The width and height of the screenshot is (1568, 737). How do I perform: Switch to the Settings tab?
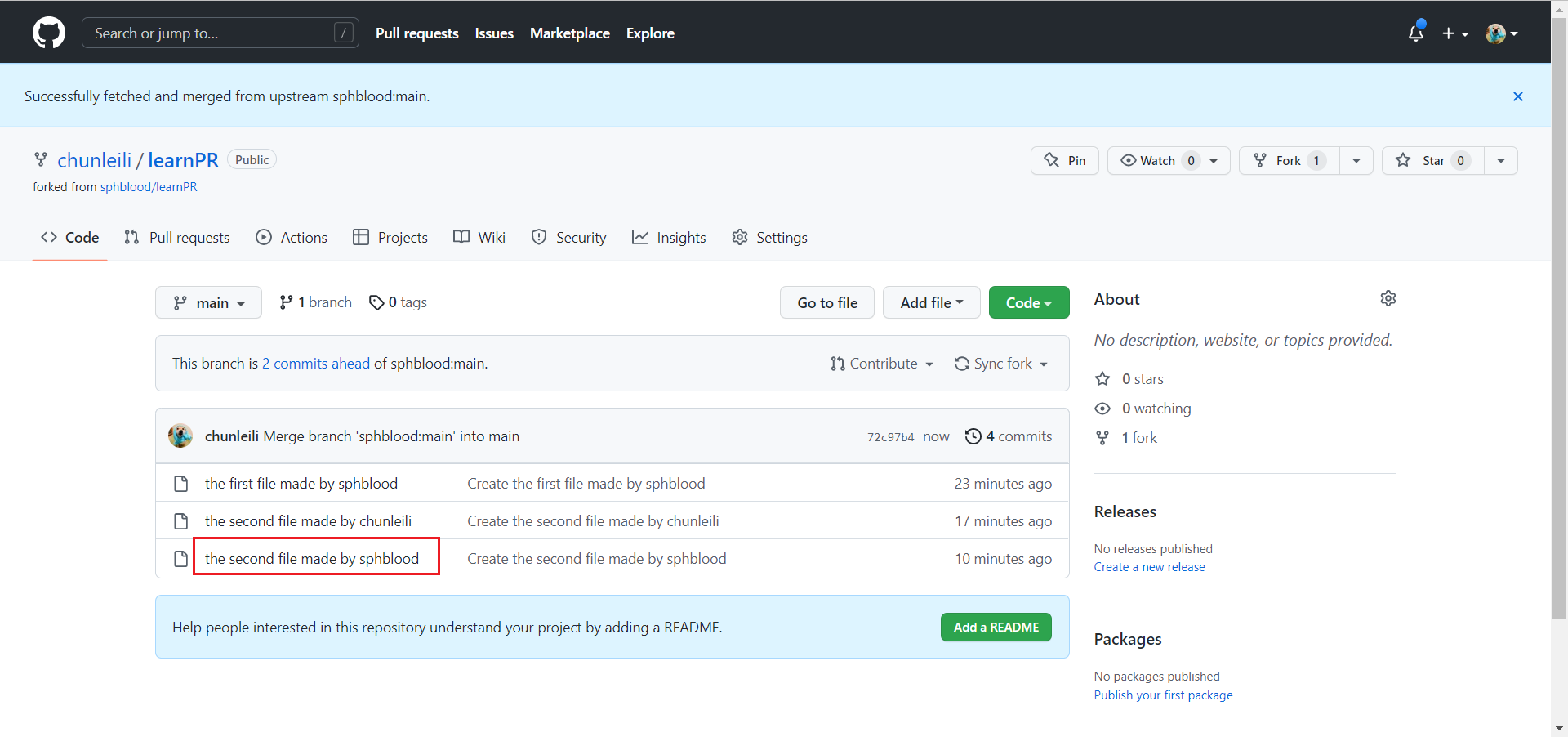click(770, 238)
